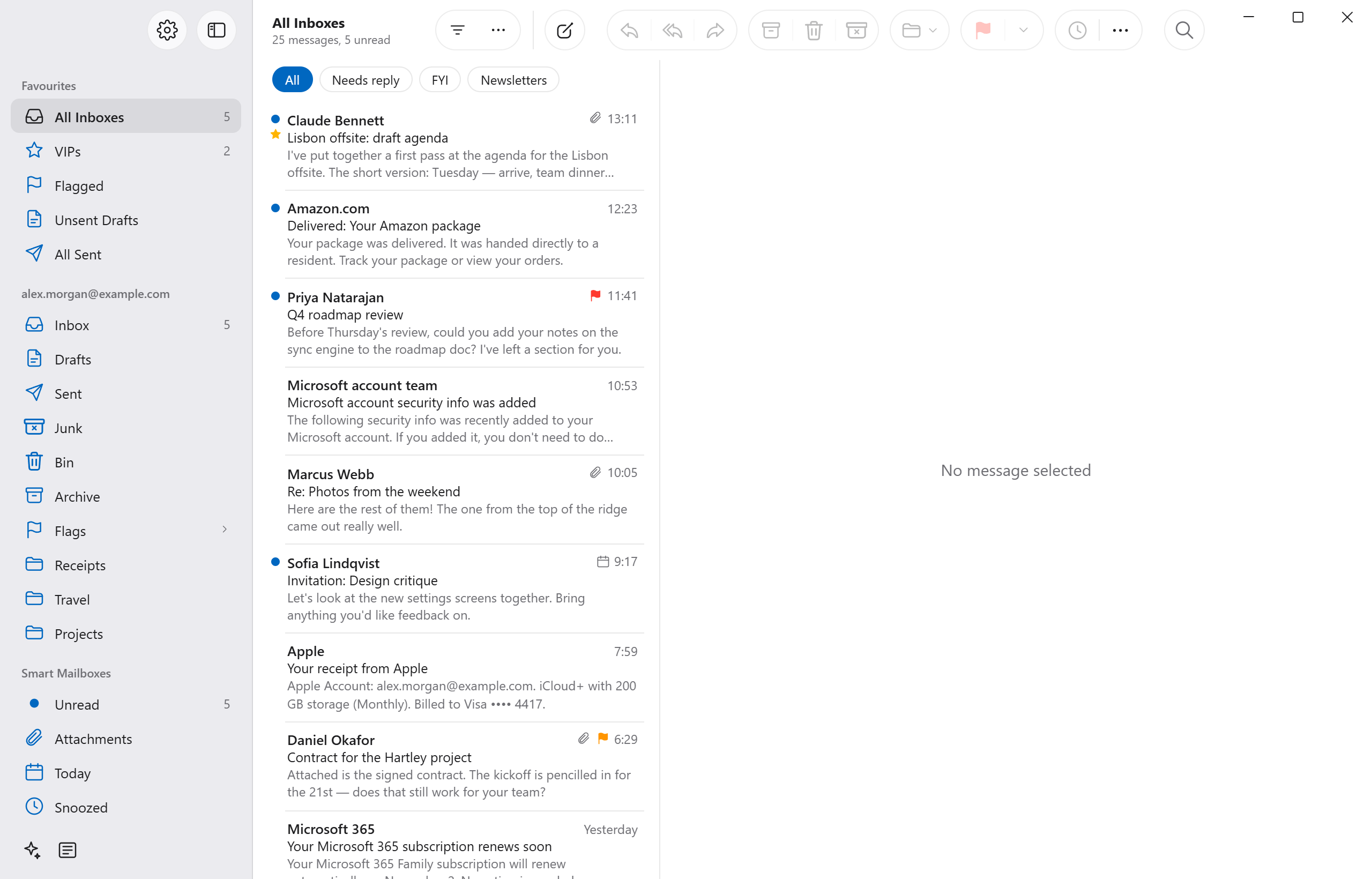Open the Junk folder
The image size is (1372, 879).
tap(125, 428)
